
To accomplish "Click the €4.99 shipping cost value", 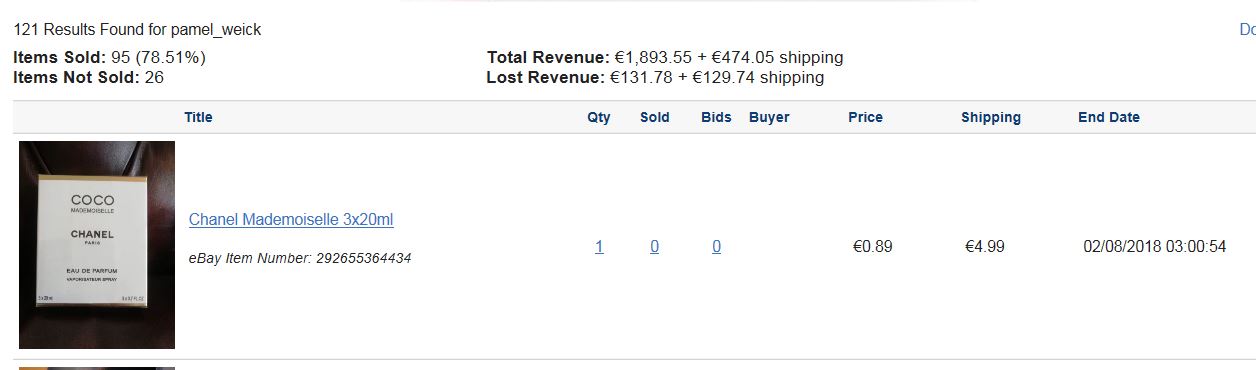I will point(984,246).
